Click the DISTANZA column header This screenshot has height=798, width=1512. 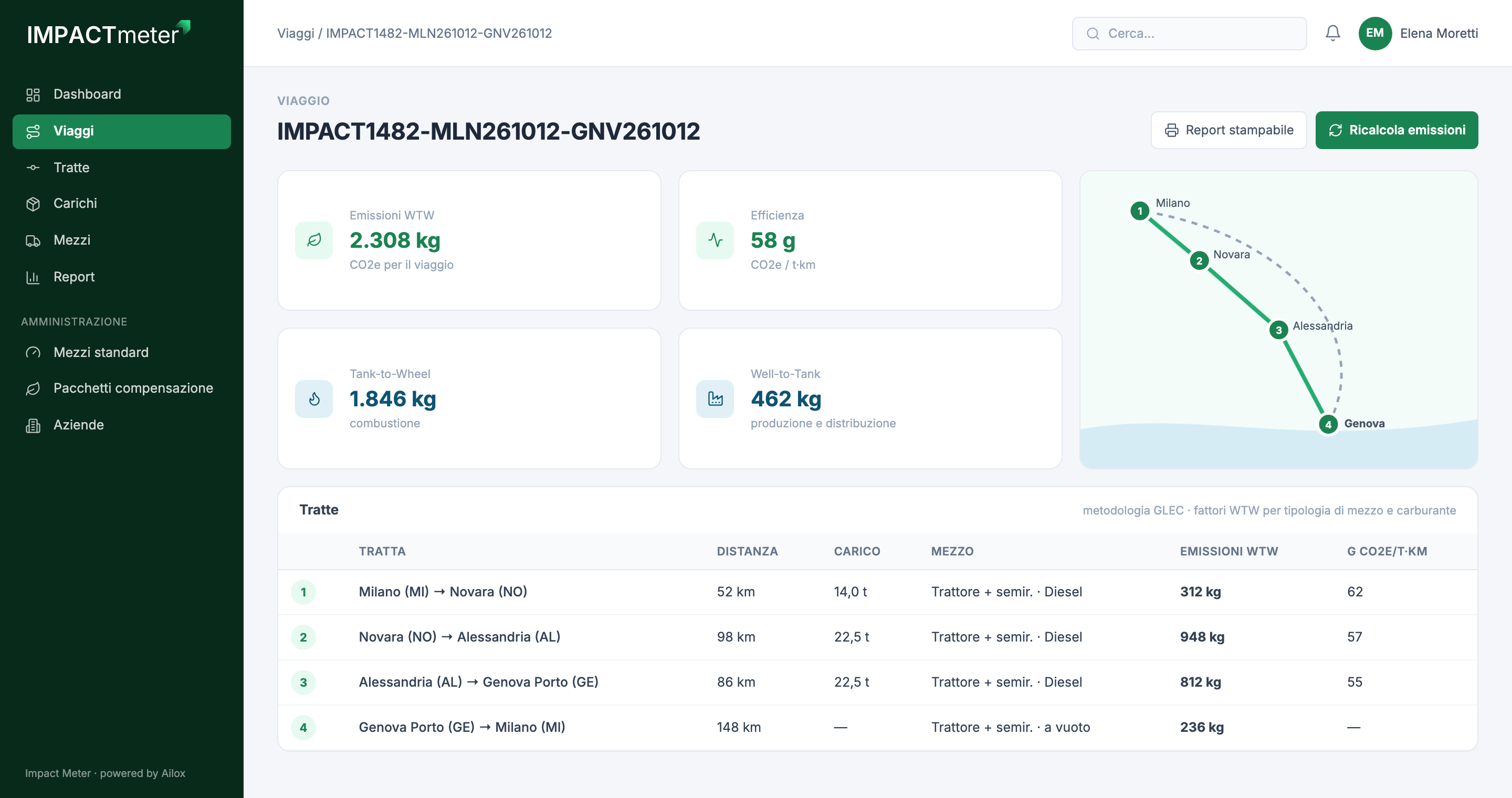747,552
